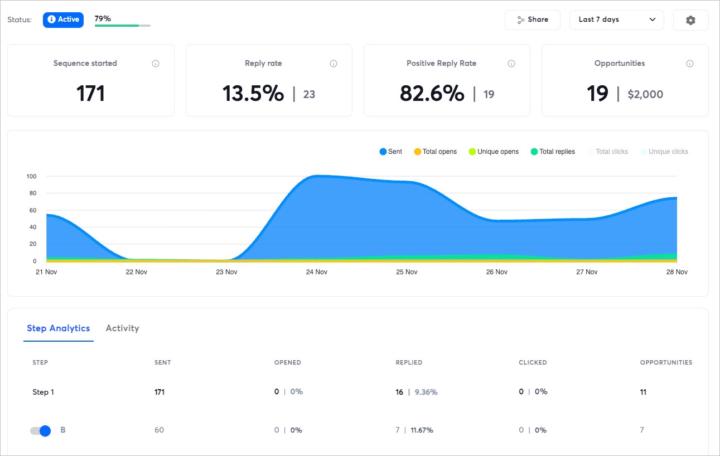
Task: Toggle Total opens legend item
Action: pyautogui.click(x=435, y=151)
